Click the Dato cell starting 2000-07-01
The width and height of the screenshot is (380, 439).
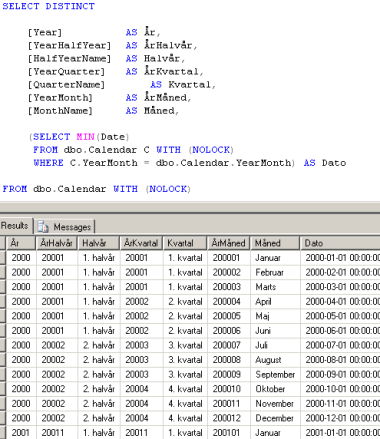click(x=340, y=345)
